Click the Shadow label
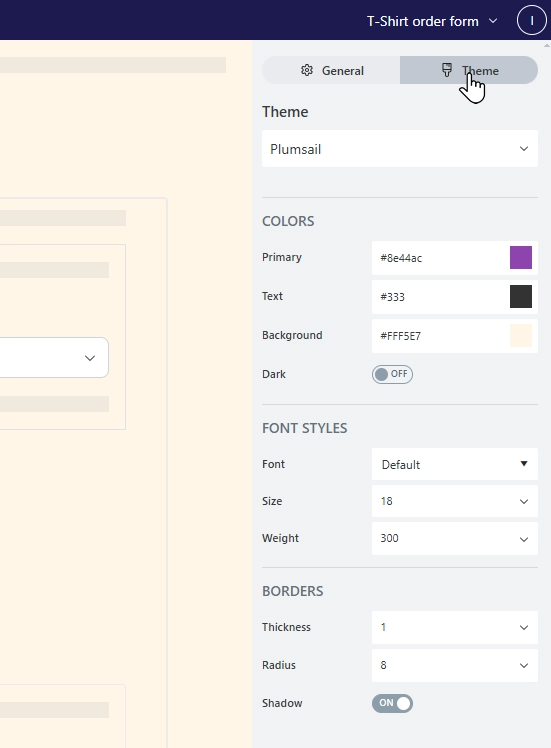The width and height of the screenshot is (551, 748). click(282, 703)
